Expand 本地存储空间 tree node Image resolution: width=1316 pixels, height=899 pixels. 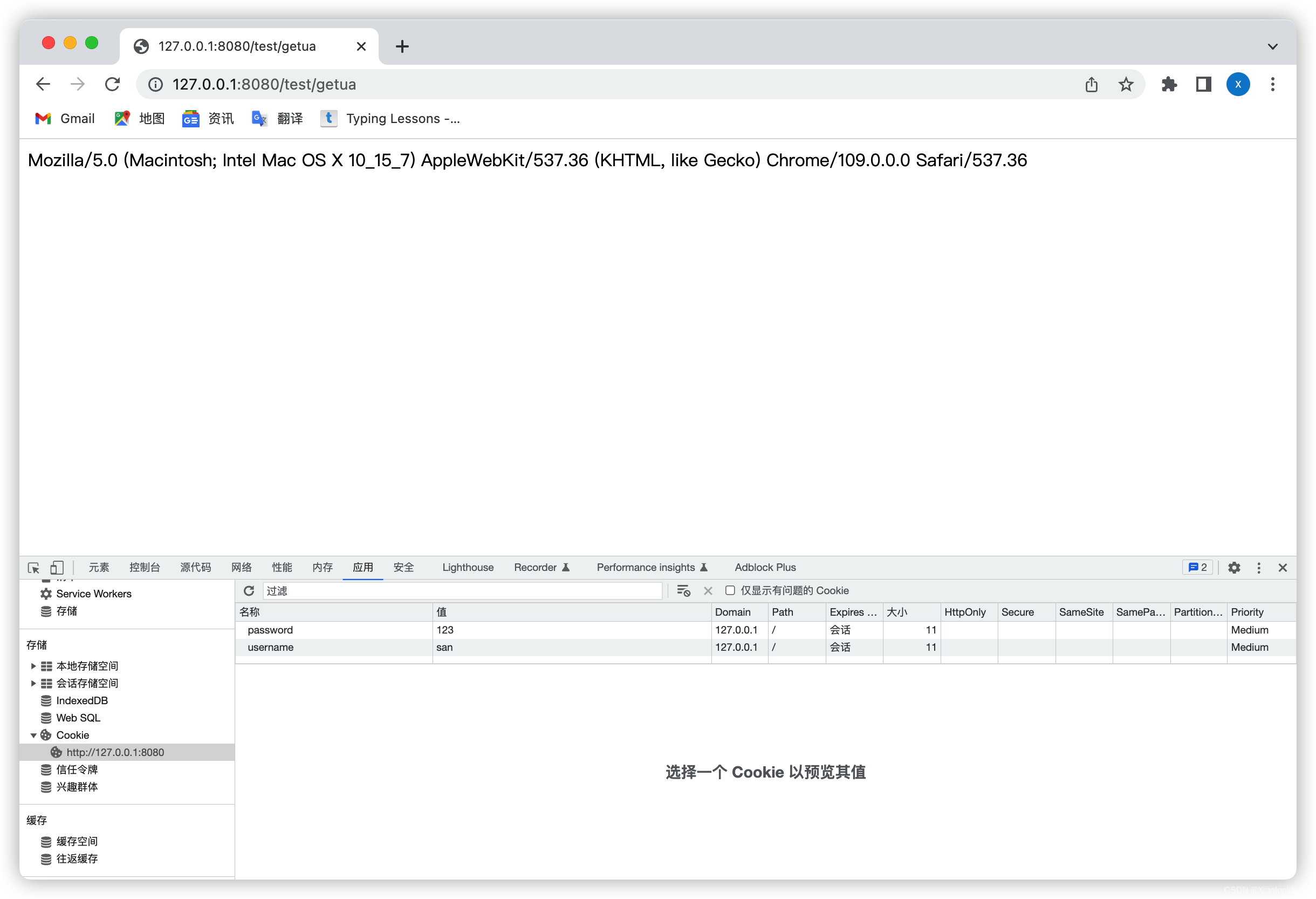[x=33, y=666]
